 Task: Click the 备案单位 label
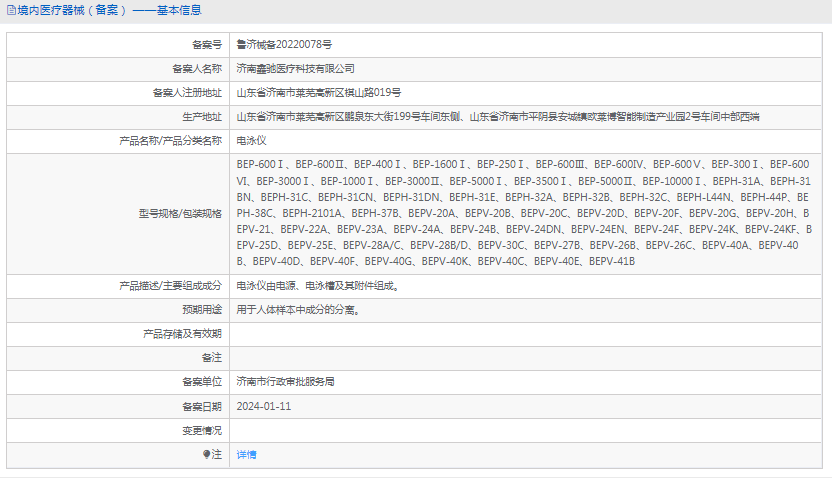pos(202,381)
